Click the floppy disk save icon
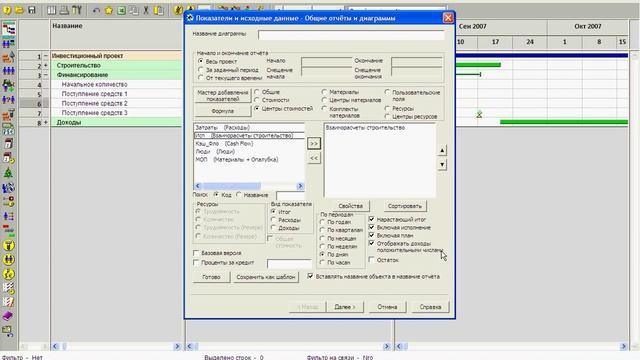The image size is (640, 360). (31, 10)
